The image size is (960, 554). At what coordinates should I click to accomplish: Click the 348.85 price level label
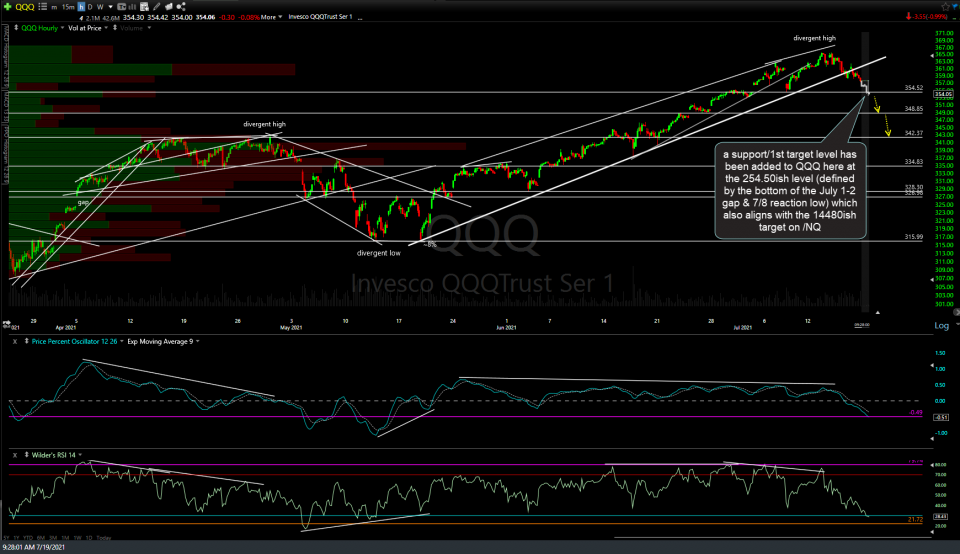tap(913, 109)
